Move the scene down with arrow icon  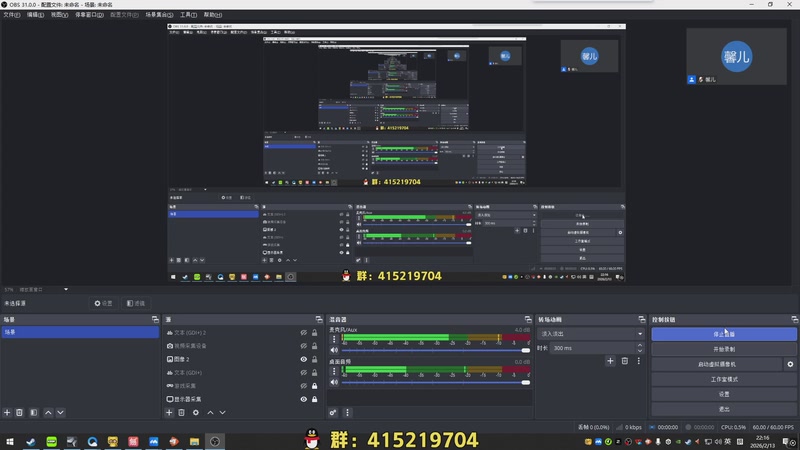pos(60,412)
